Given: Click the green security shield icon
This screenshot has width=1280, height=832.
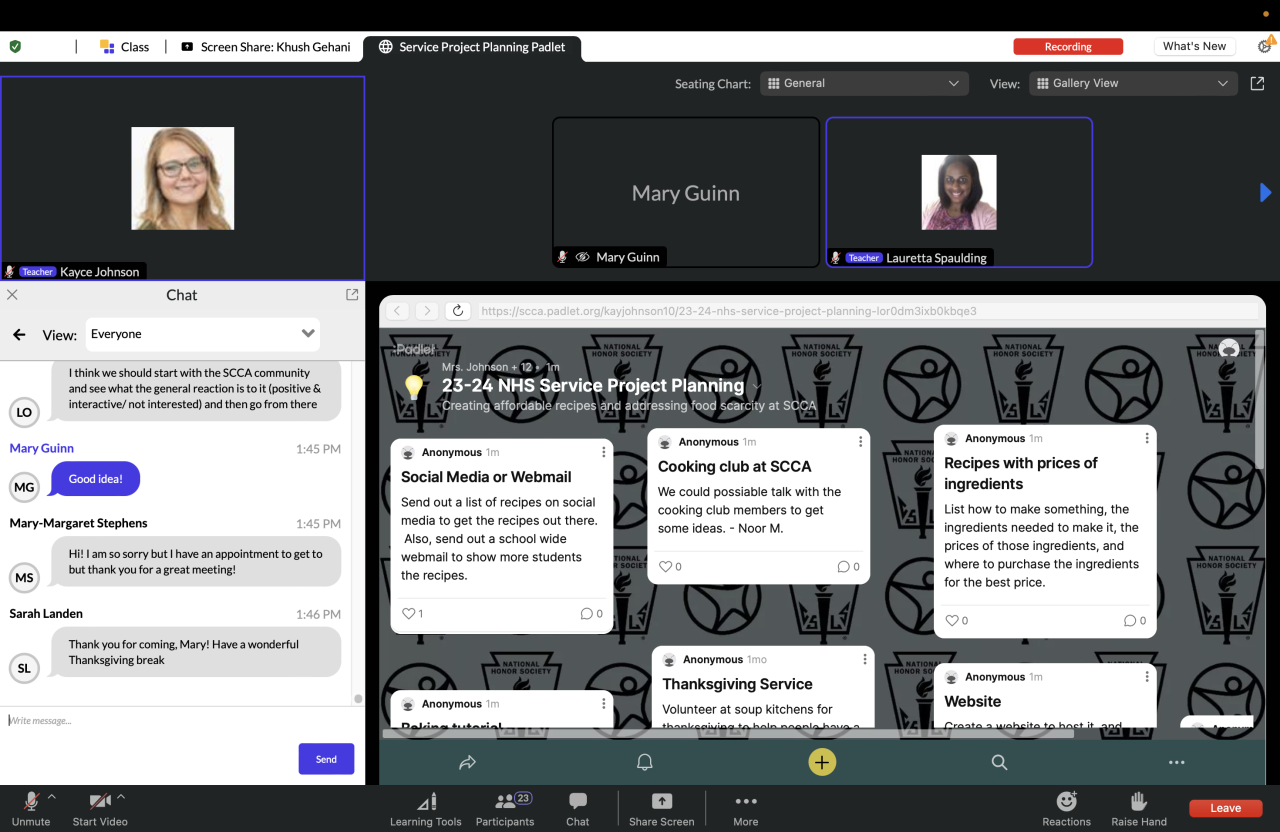Looking at the screenshot, I should pyautogui.click(x=15, y=47).
